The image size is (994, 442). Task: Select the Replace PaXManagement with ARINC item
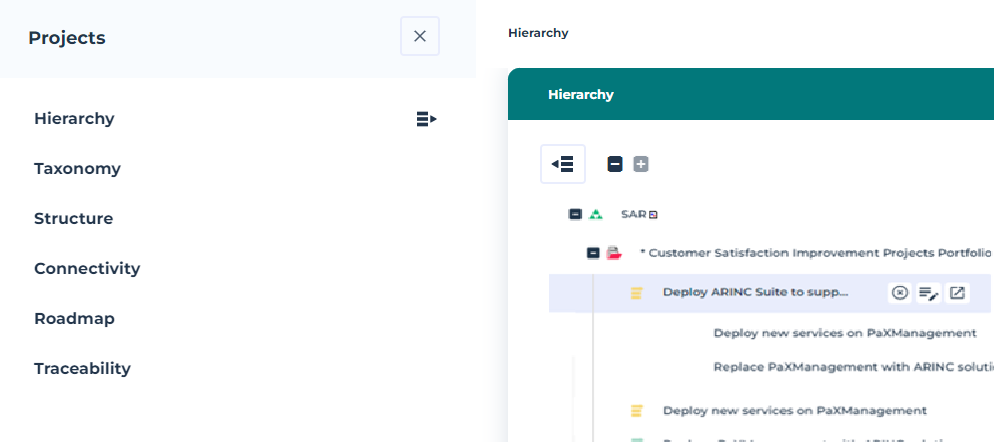tap(852, 367)
